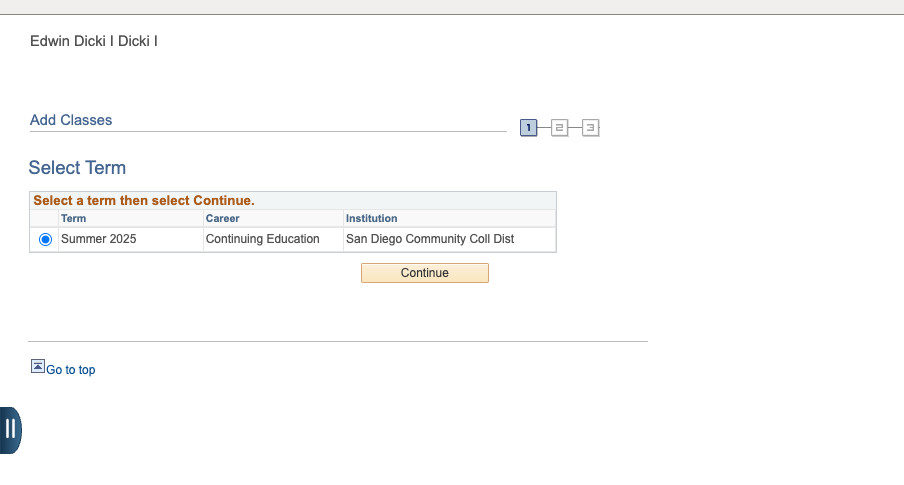Click the Go to top arrow icon
Viewport: 904px width, 485px height.
pyautogui.click(x=37, y=366)
